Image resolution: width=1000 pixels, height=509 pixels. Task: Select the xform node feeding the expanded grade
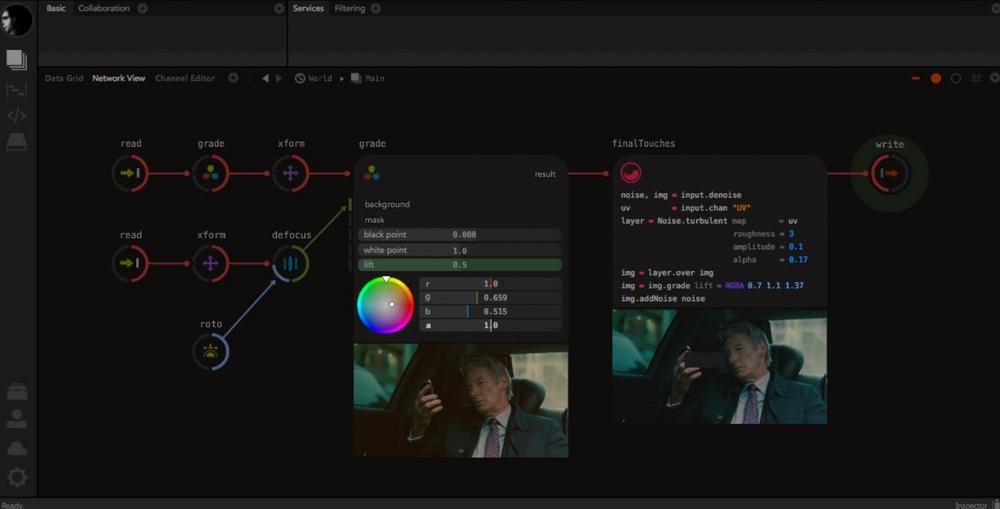click(x=290, y=173)
